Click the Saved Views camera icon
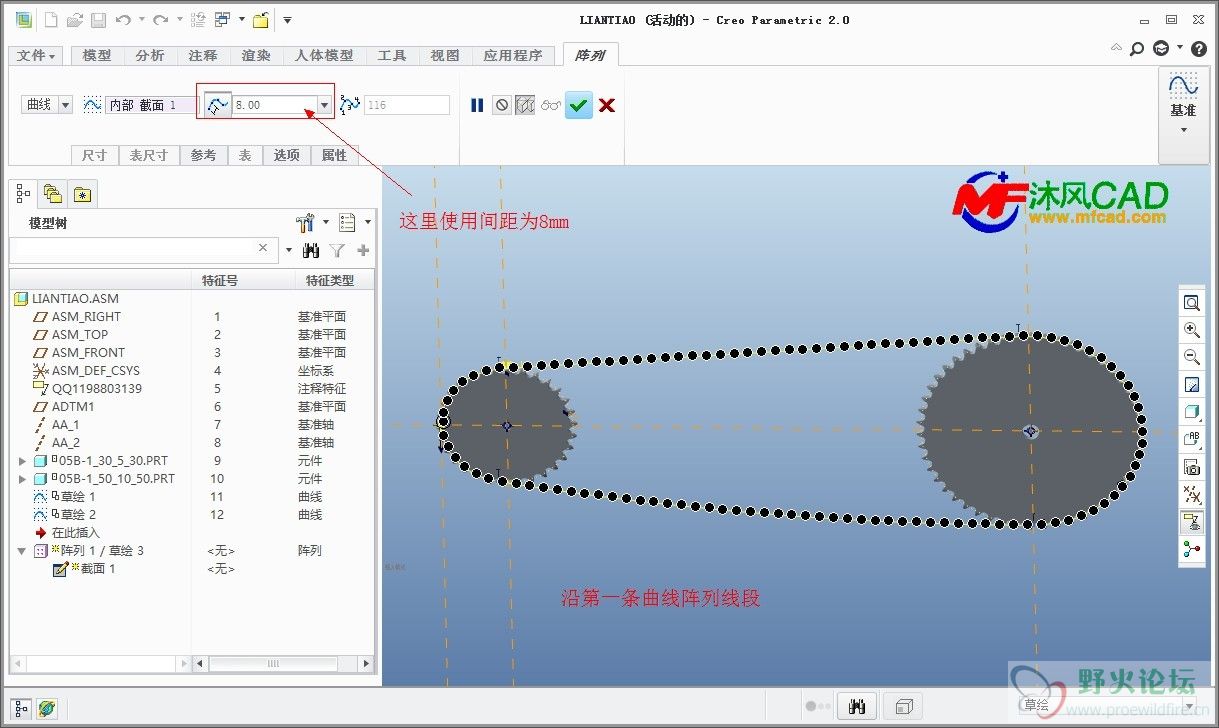This screenshot has height=728, width=1219. click(1191, 466)
